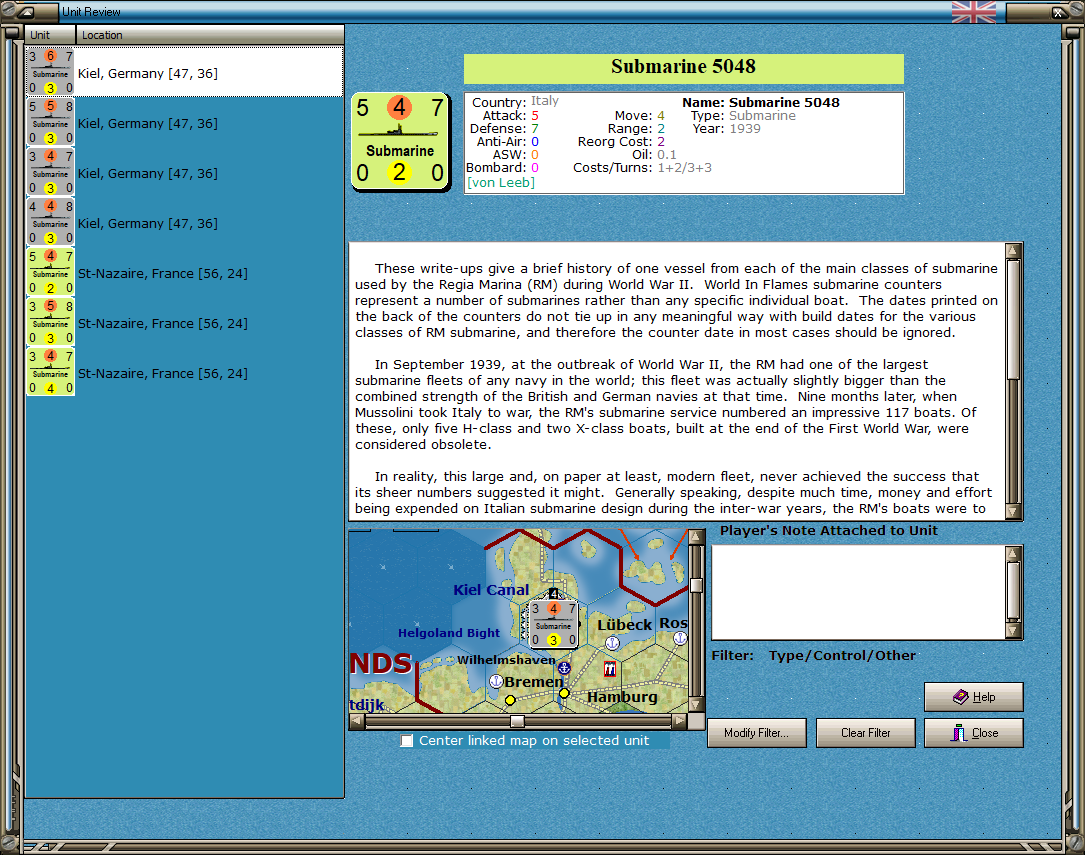Click the map scroll right arrow
The width and height of the screenshot is (1085, 855).
(x=680, y=721)
